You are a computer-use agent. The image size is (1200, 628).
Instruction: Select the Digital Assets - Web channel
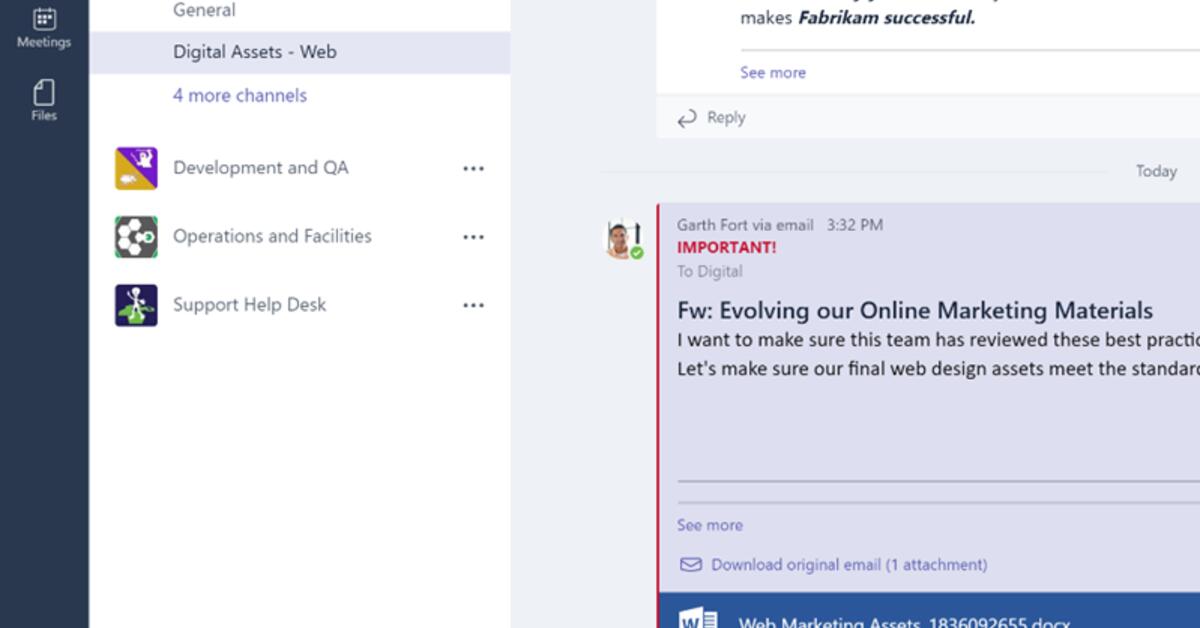point(254,52)
